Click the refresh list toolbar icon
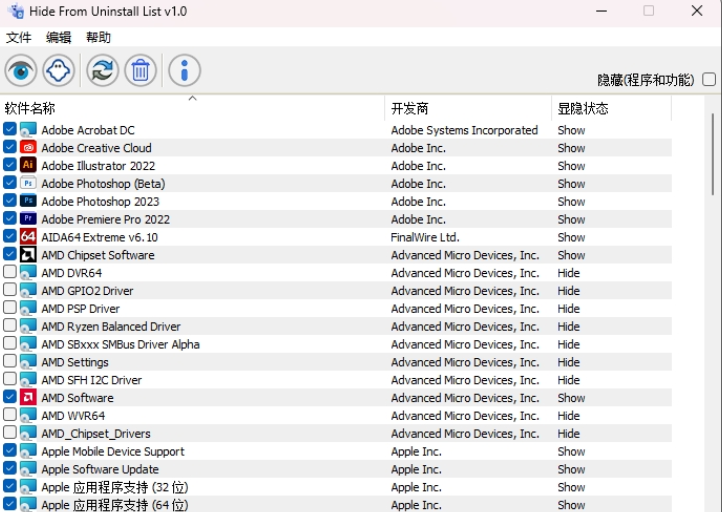The height and width of the screenshot is (512, 722). coord(101,70)
